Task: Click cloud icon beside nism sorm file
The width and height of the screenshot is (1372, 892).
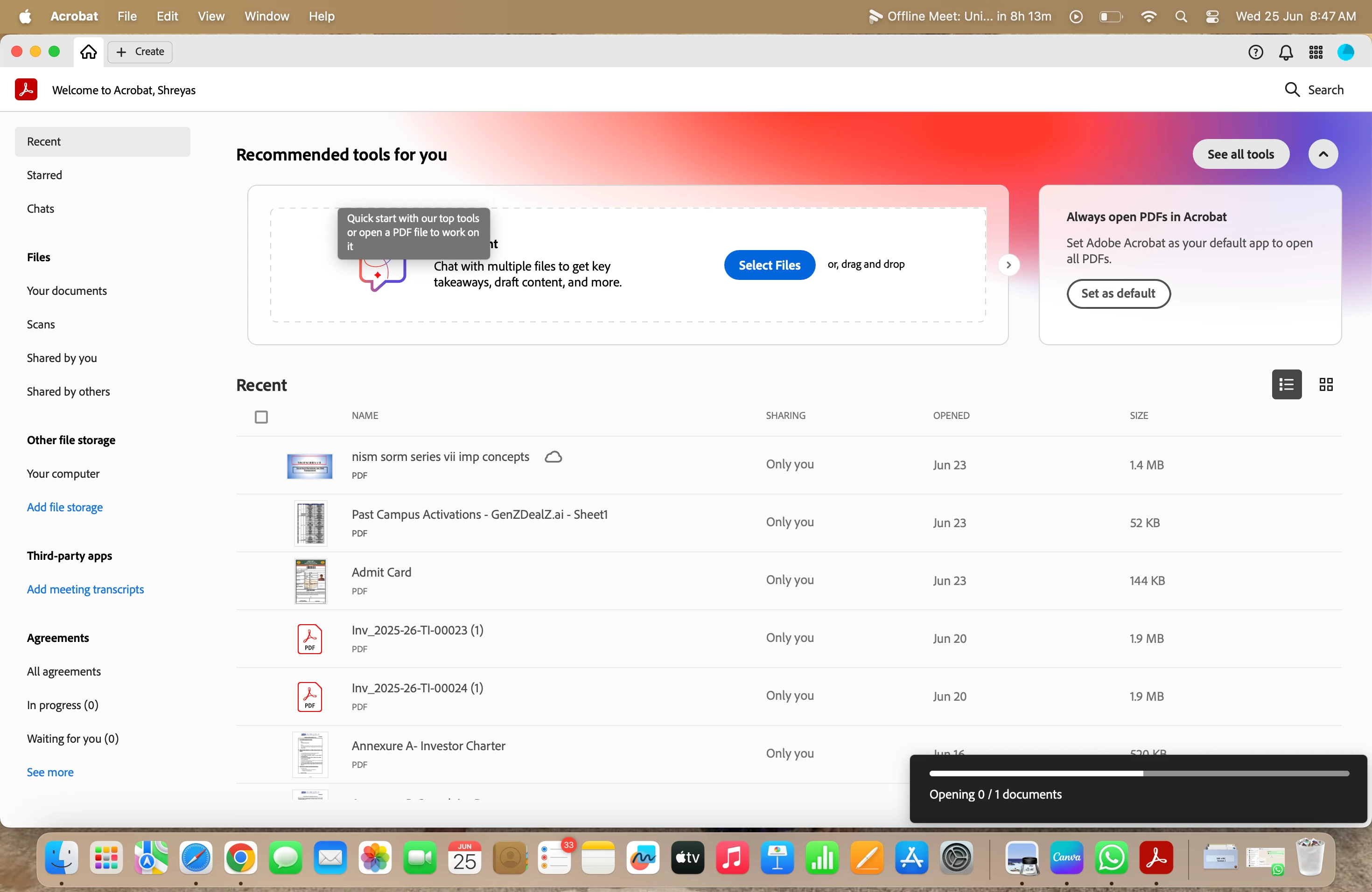Action: [553, 457]
